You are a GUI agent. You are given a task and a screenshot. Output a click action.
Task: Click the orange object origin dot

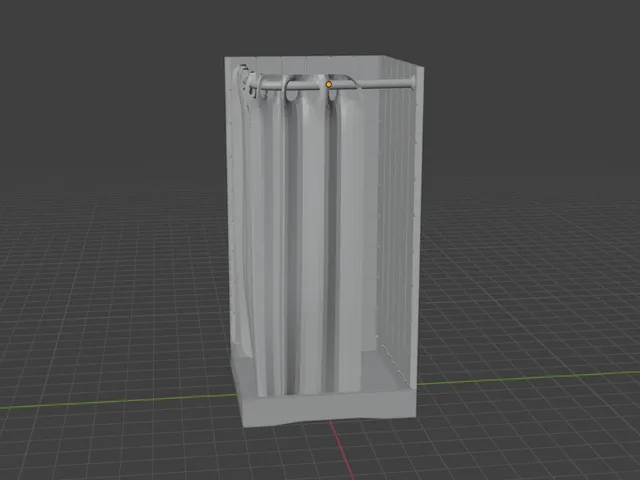(329, 84)
